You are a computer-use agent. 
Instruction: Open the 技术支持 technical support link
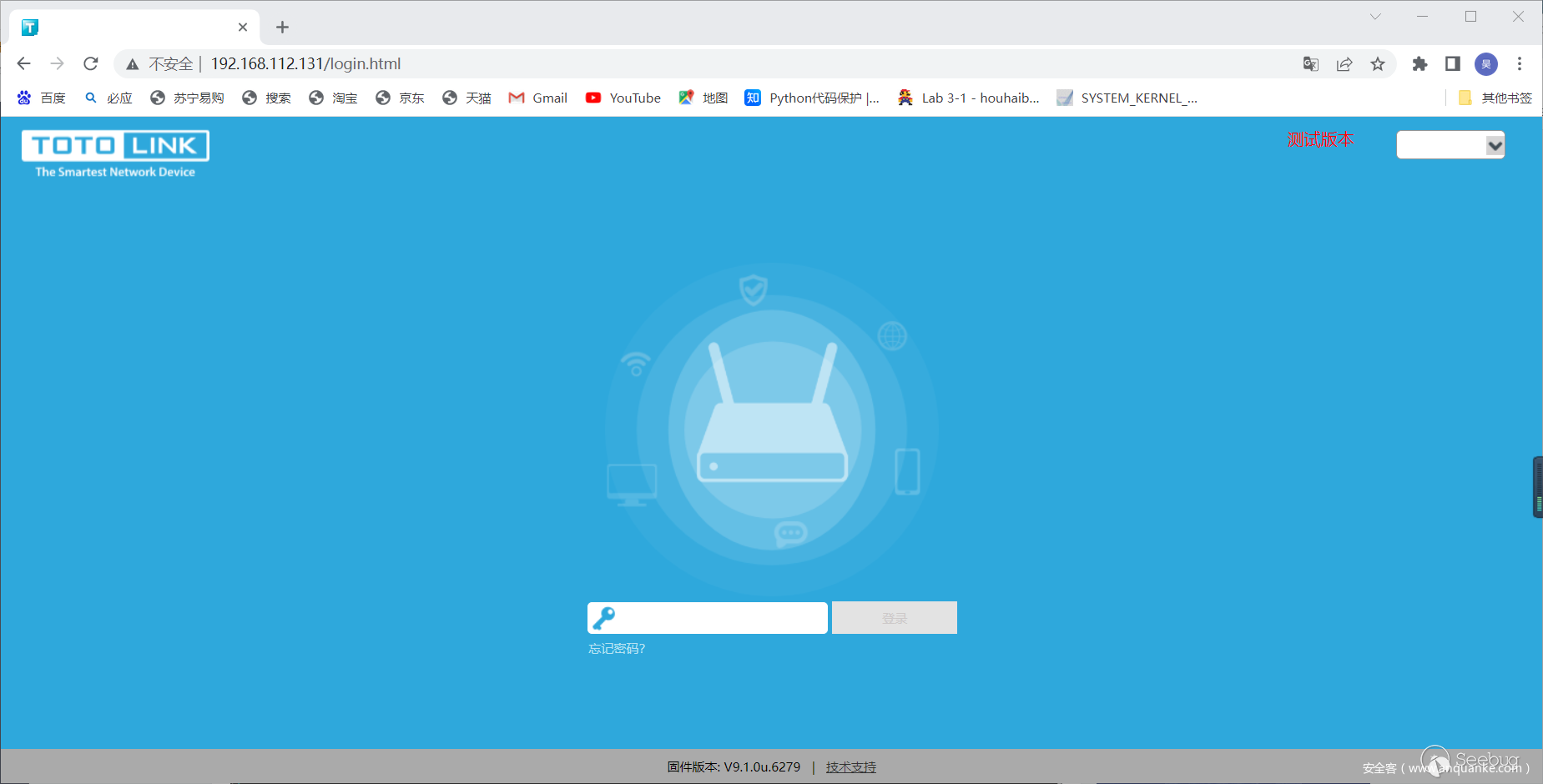(851, 767)
